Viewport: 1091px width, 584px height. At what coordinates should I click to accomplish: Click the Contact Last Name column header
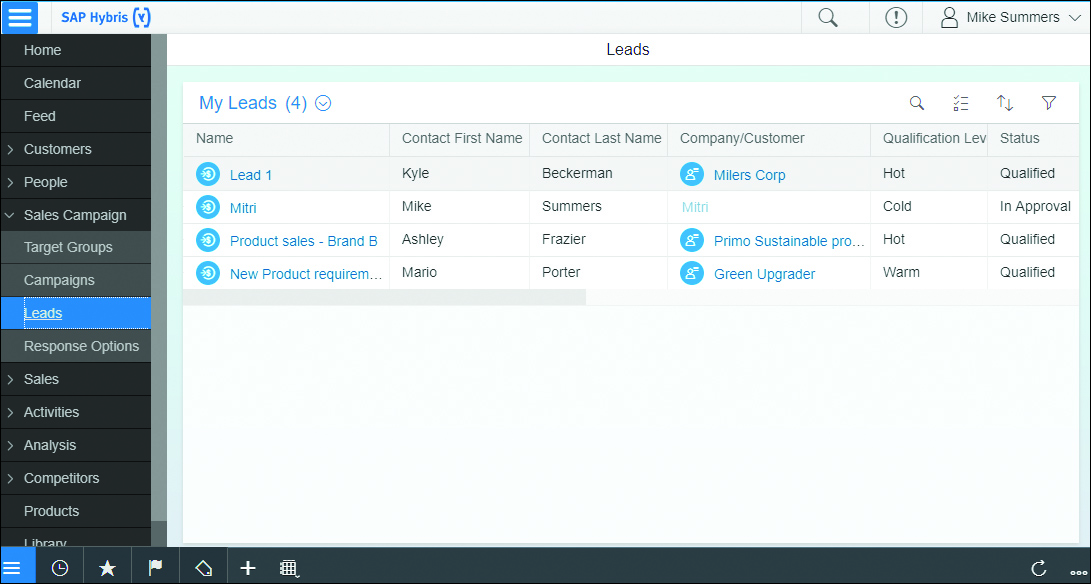pos(599,139)
